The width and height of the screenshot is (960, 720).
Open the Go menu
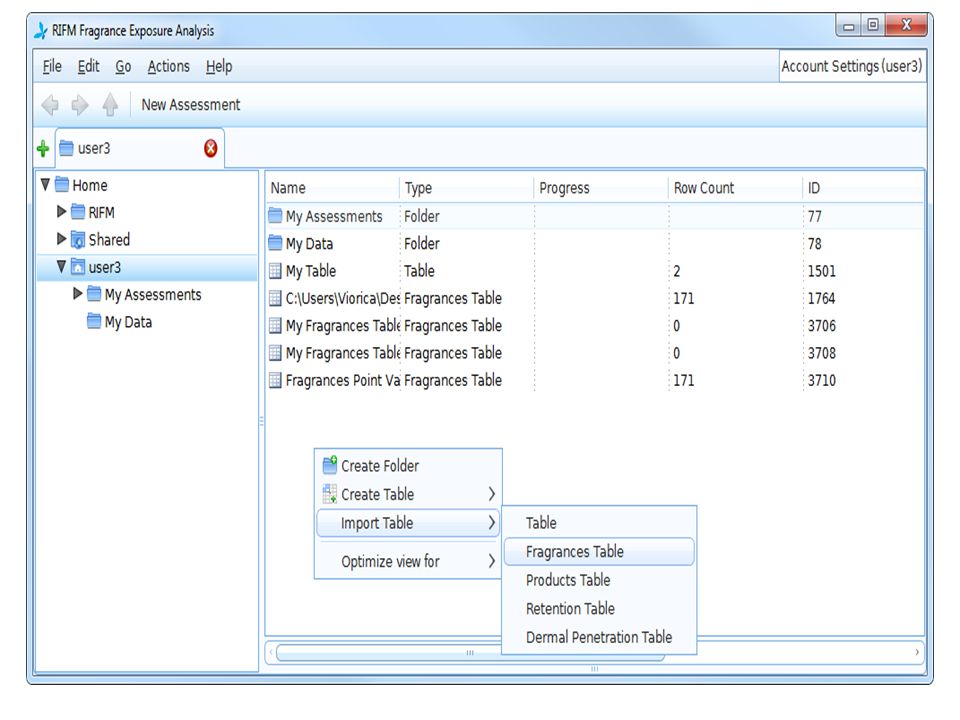point(123,66)
